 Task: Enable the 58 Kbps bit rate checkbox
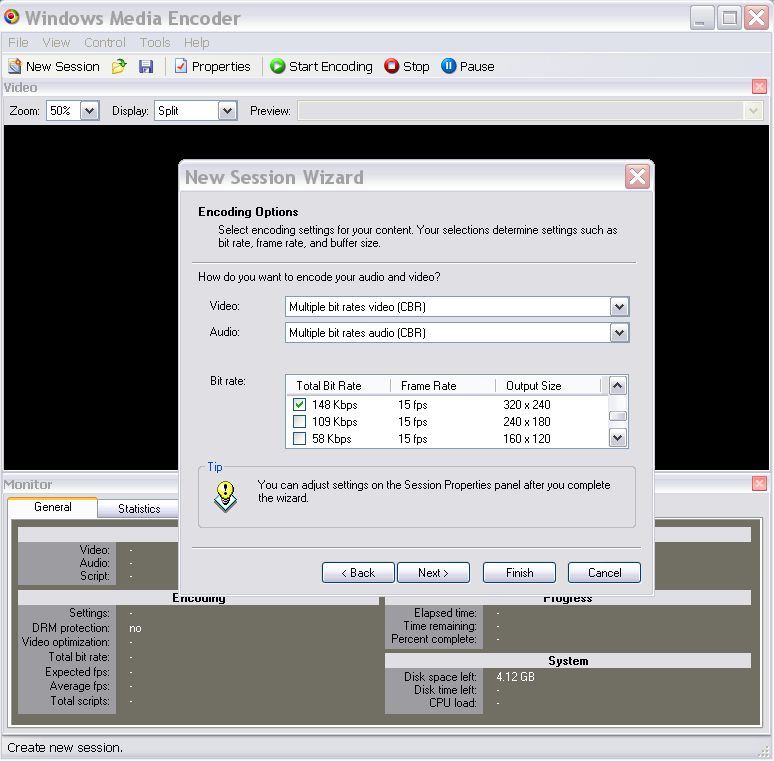pyautogui.click(x=299, y=438)
